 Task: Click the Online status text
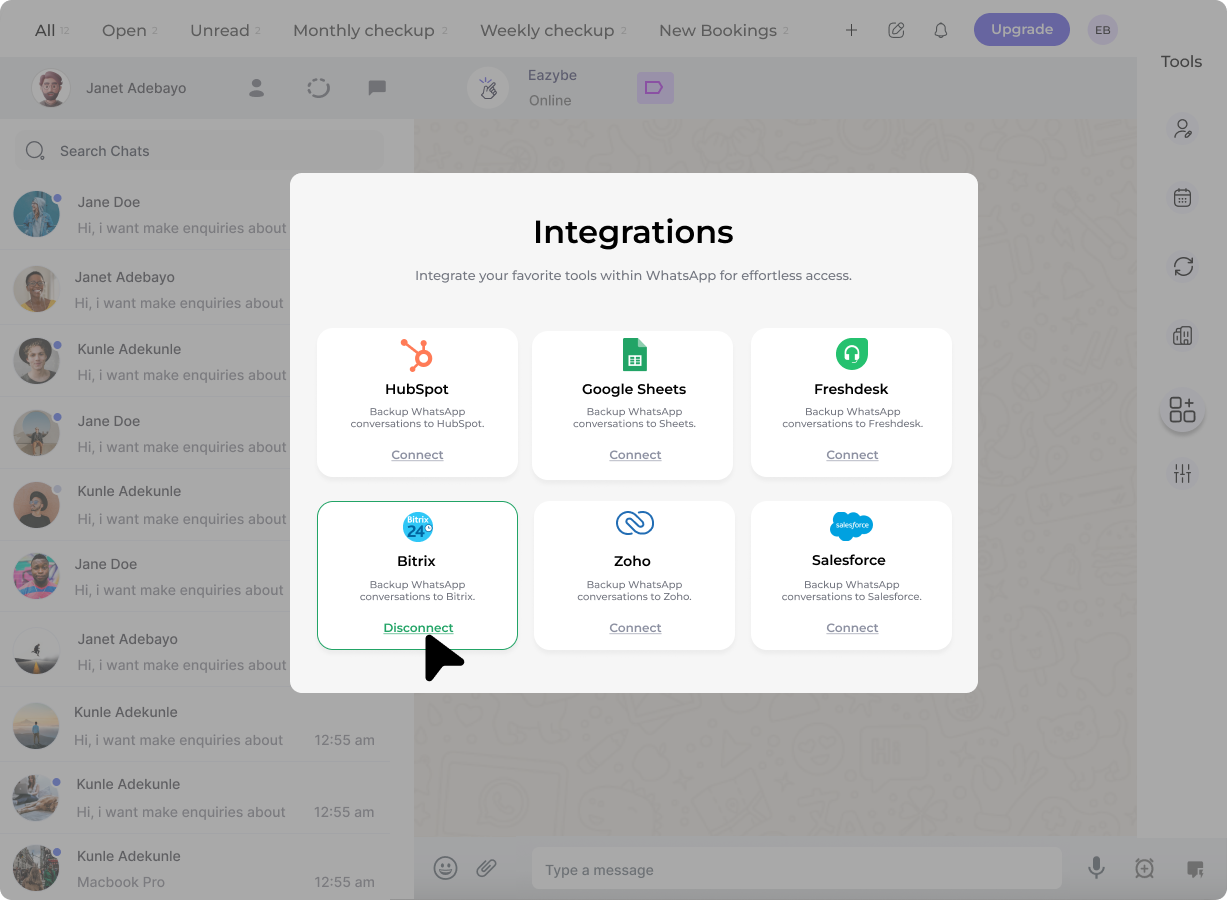(x=550, y=100)
